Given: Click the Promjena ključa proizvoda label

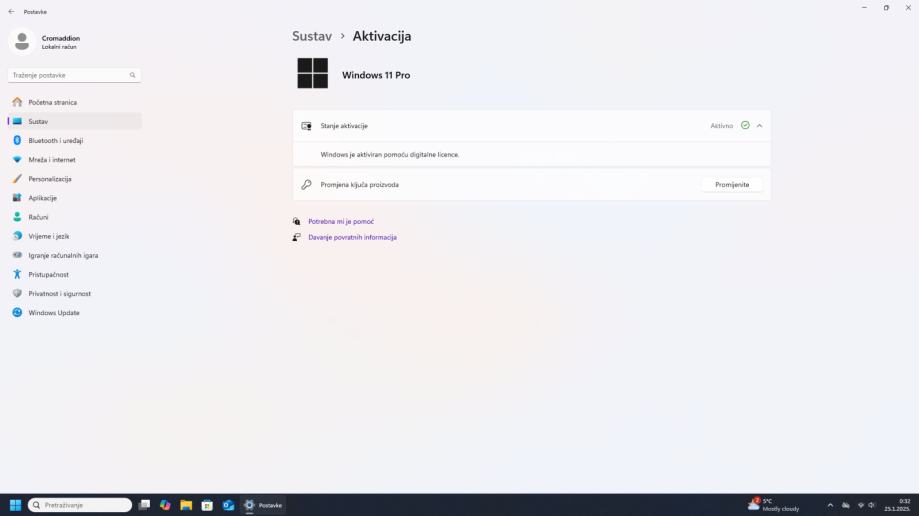Looking at the screenshot, I should coord(359,185).
